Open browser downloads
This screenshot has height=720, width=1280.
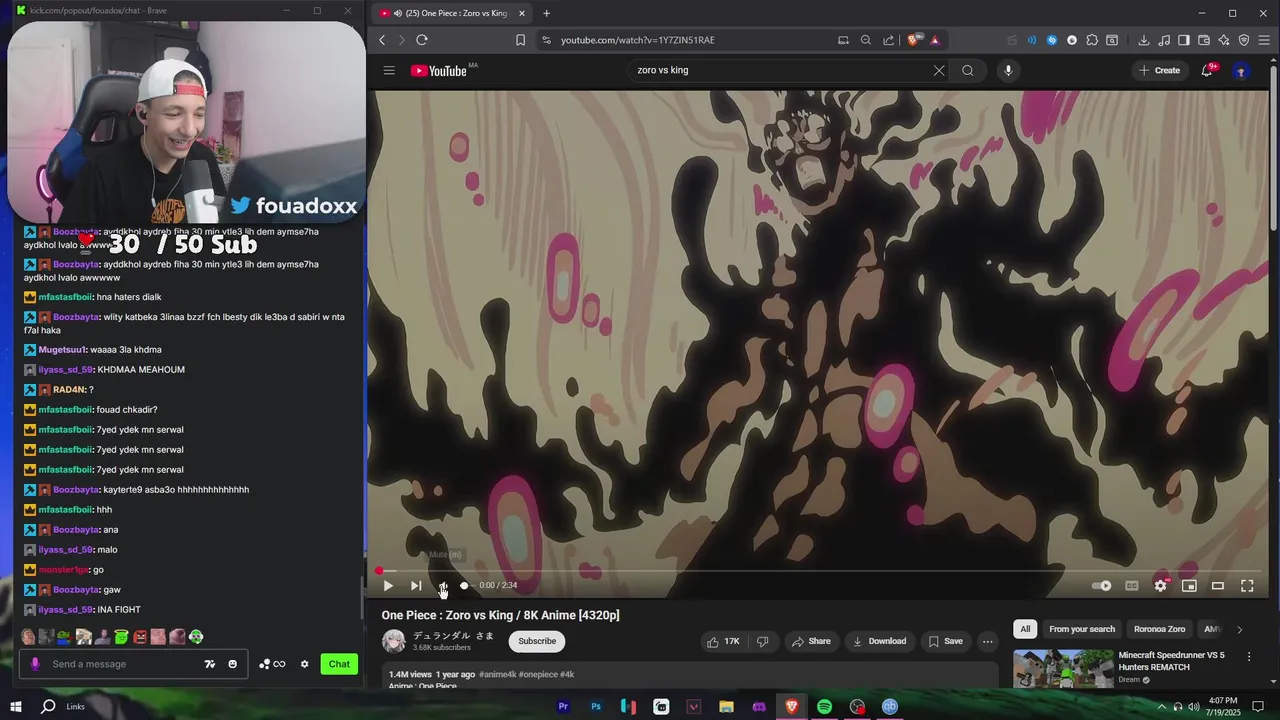point(1144,40)
